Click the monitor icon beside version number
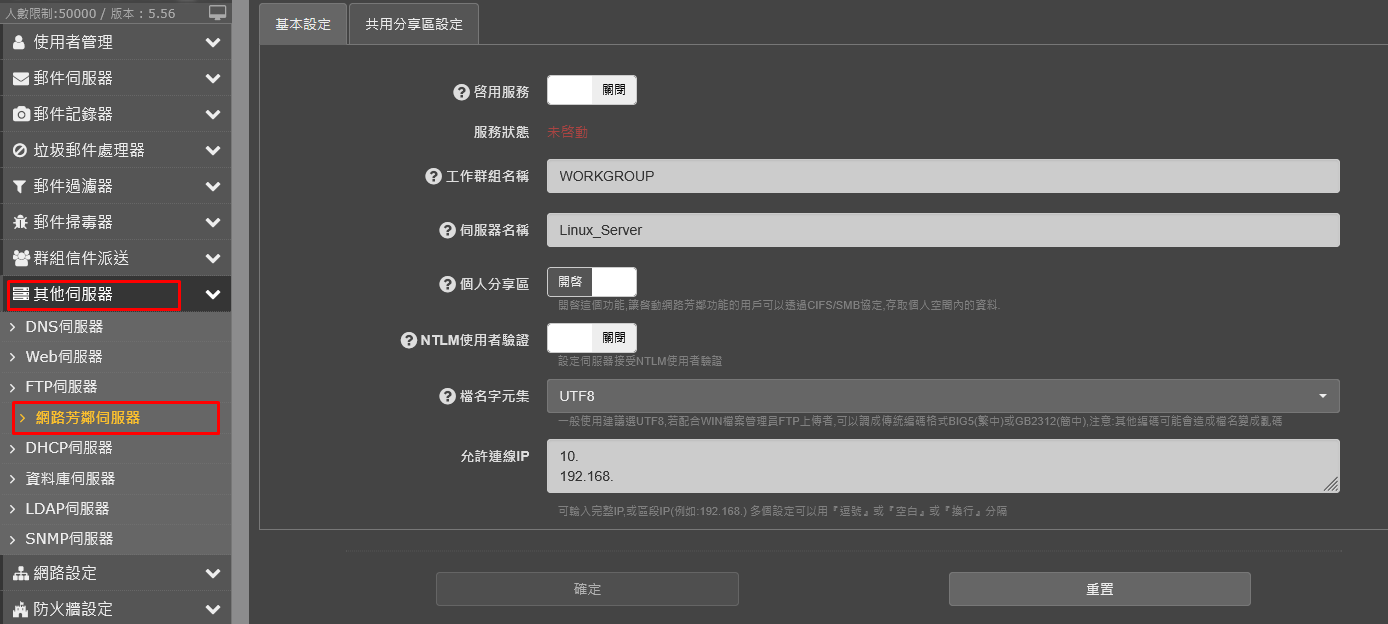Screen dimensions: 1388x624 click(x=218, y=12)
